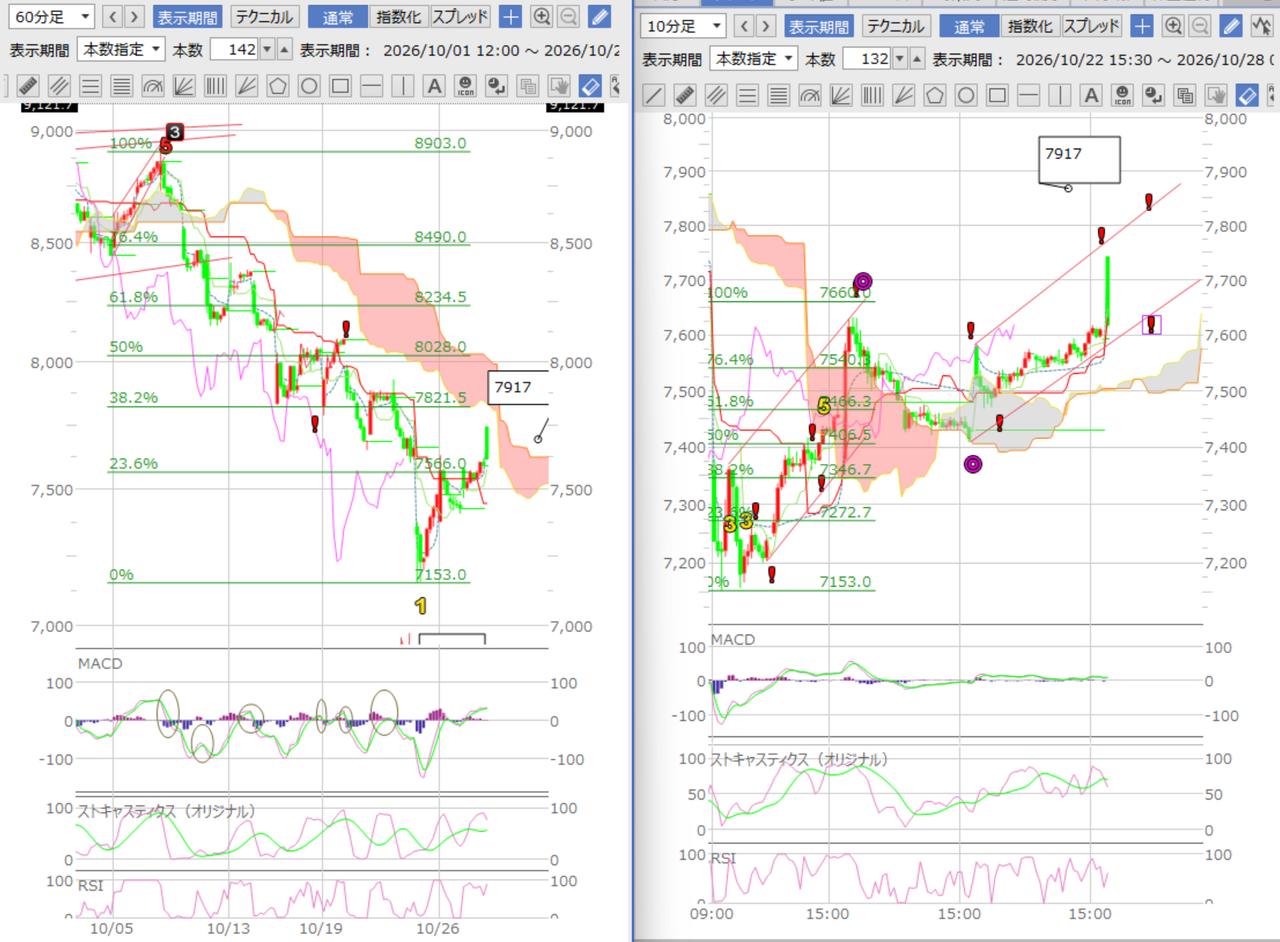Select the ruler tool in left chart
1280x942 pixels.
click(x=28, y=86)
